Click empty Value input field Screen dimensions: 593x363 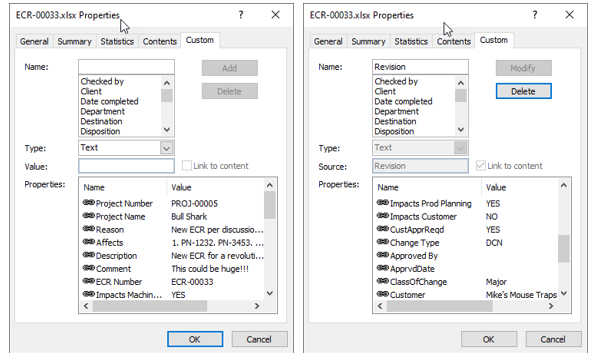[x=126, y=166]
